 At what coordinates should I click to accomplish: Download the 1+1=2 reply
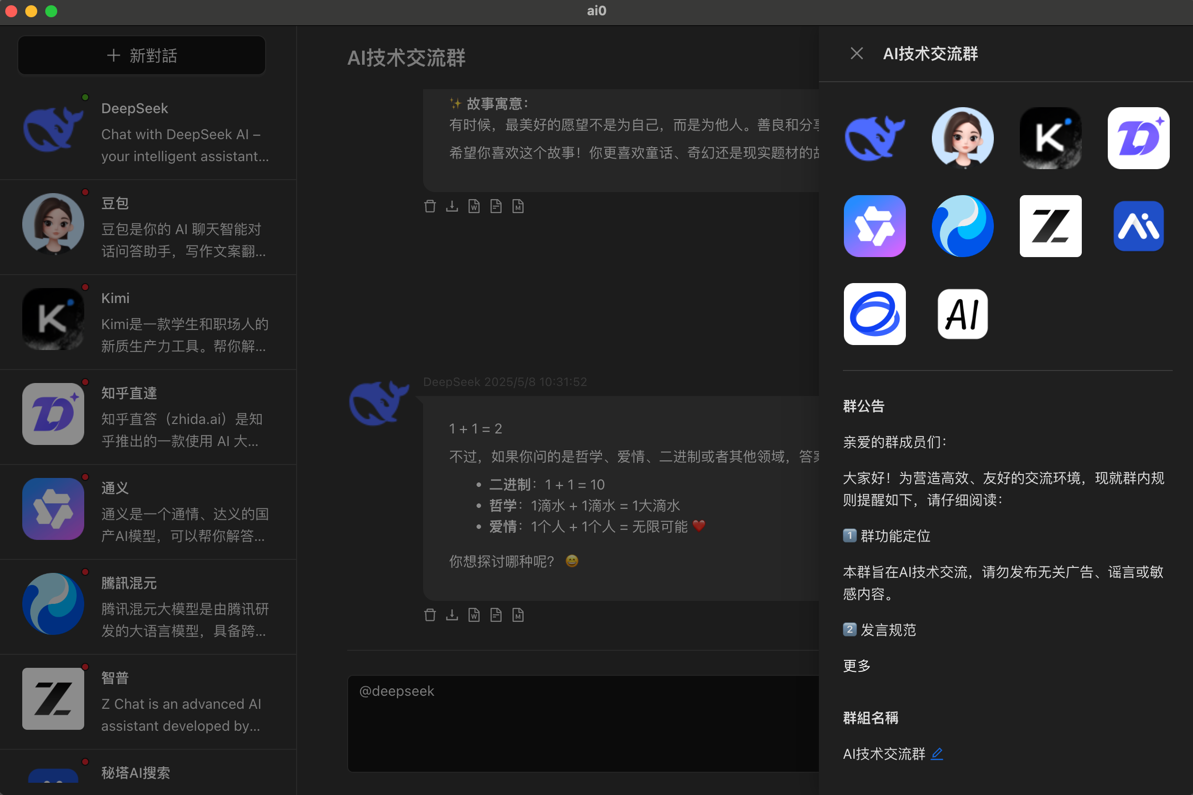click(x=452, y=615)
